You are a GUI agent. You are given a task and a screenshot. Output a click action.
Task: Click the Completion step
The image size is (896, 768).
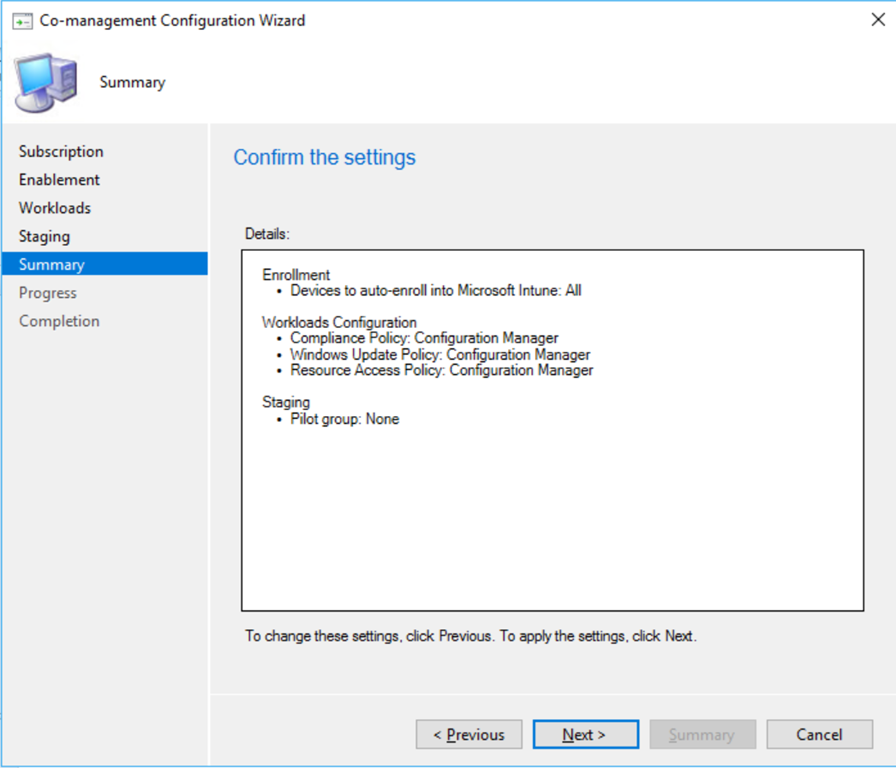(x=59, y=321)
